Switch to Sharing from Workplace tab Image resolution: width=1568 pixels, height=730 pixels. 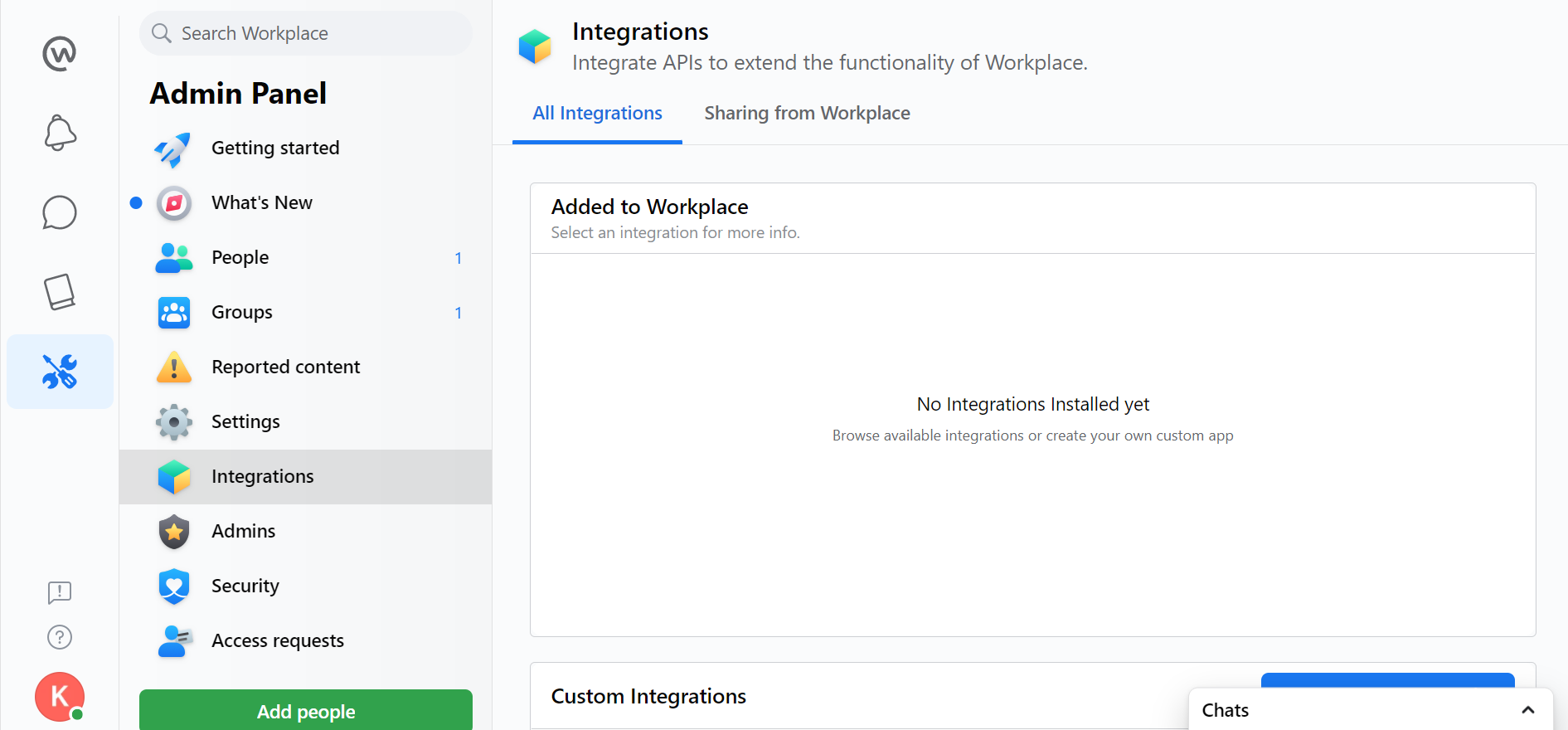pyautogui.click(x=807, y=114)
